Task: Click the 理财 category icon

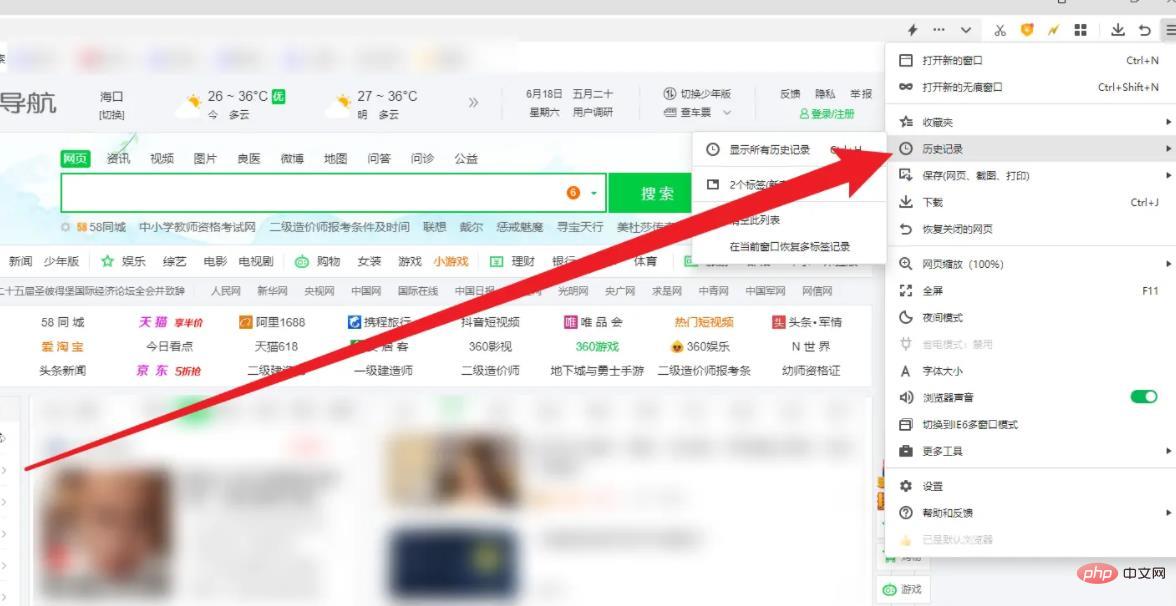Action: click(496, 262)
